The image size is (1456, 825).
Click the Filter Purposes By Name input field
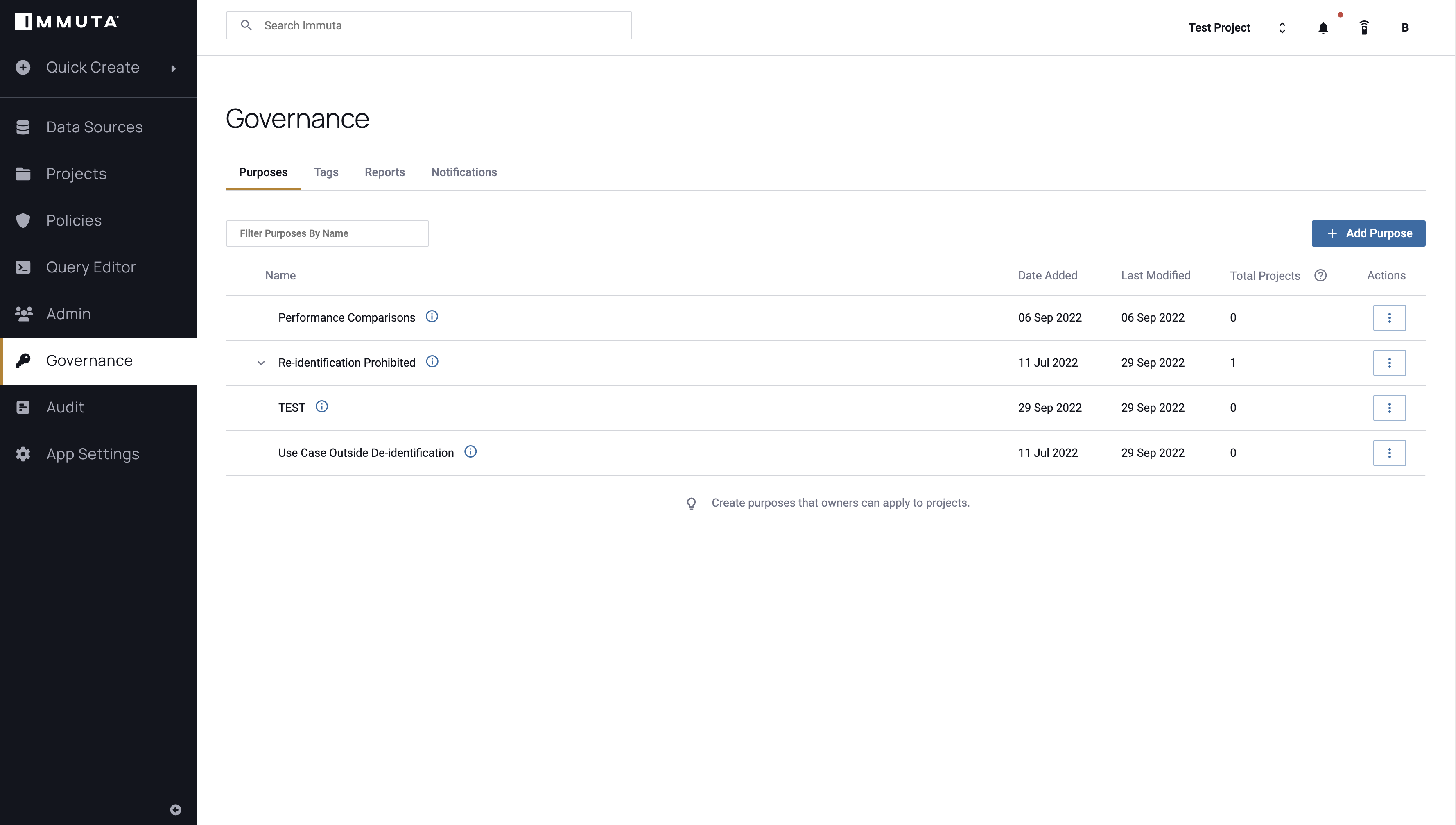327,233
